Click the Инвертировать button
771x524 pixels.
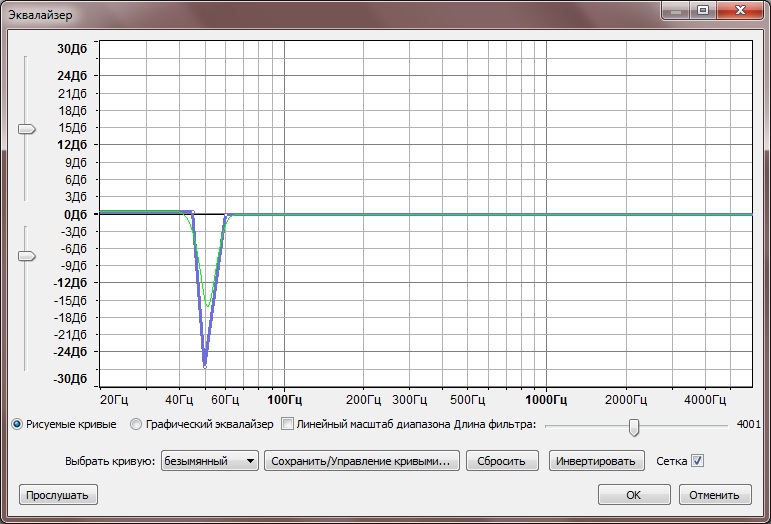596,461
